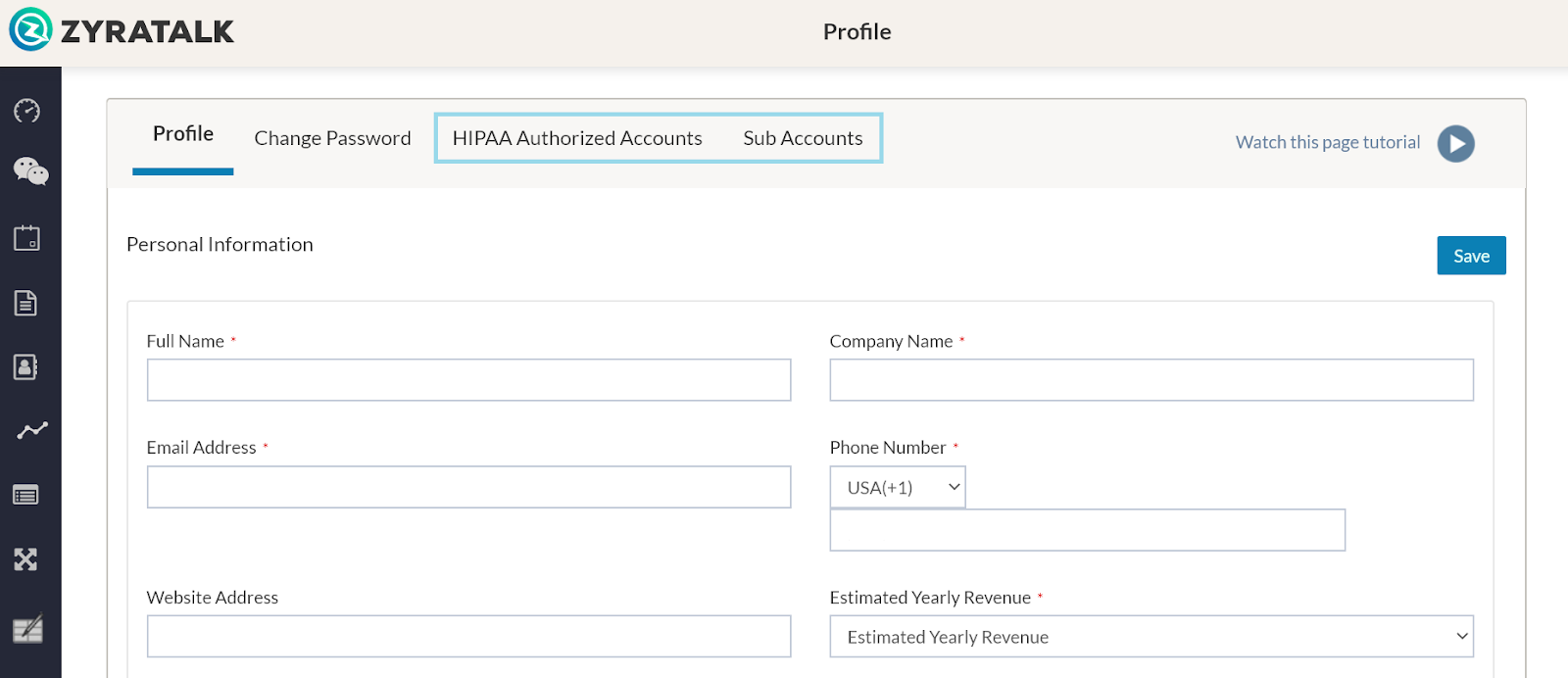The width and height of the screenshot is (1568, 678).
Task: Focus the Email Address text box
Action: click(x=468, y=487)
